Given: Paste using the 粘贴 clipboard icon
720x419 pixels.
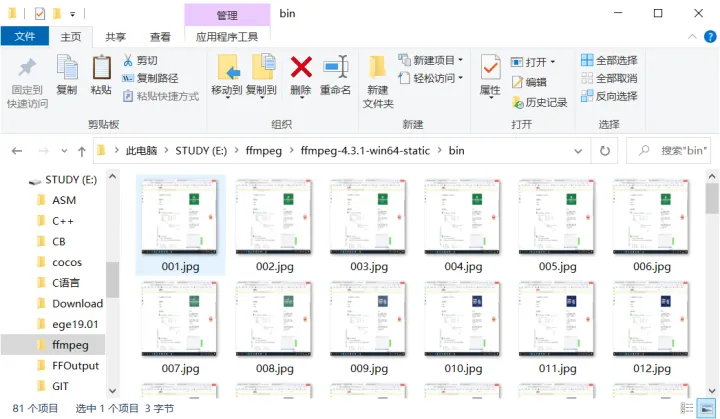Looking at the screenshot, I should [101, 74].
